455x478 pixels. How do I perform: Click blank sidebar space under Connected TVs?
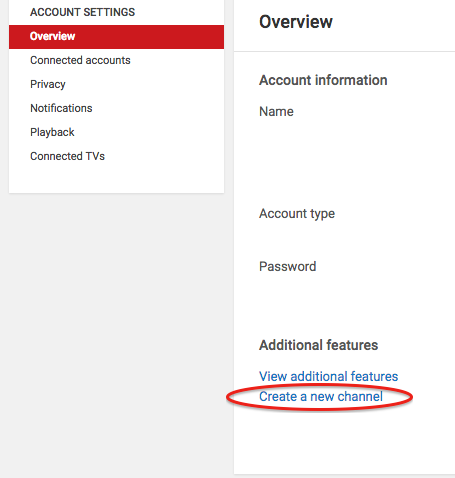tap(116, 178)
